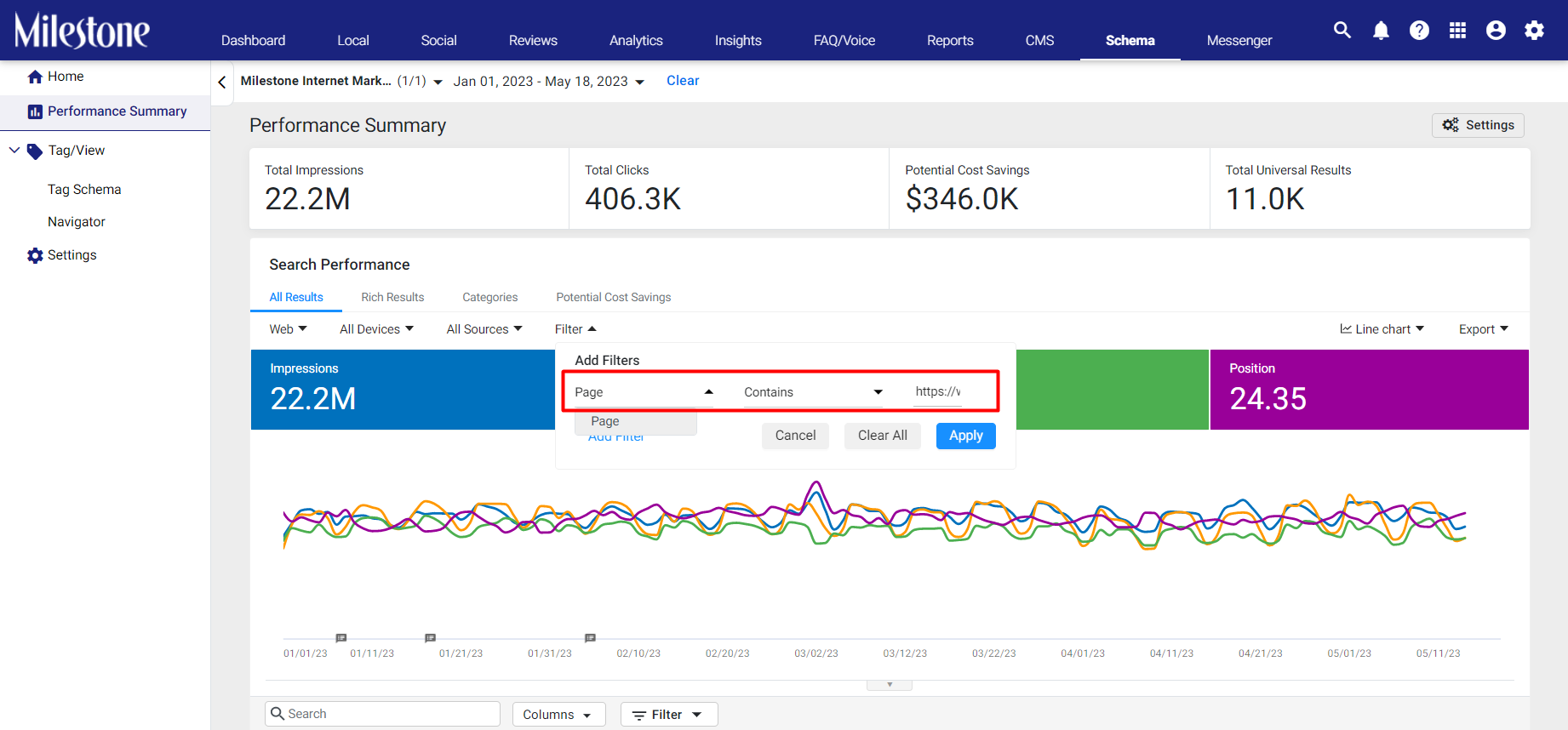The width and height of the screenshot is (1568, 730).
Task: Open the Analytics menu
Action: 636,40
